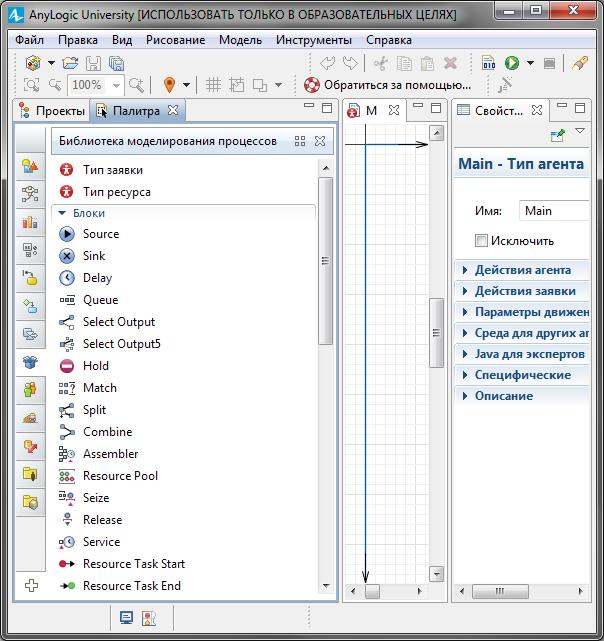Click the New model toolbar icon
Screen dimensions: 604x641
click(x=33, y=63)
